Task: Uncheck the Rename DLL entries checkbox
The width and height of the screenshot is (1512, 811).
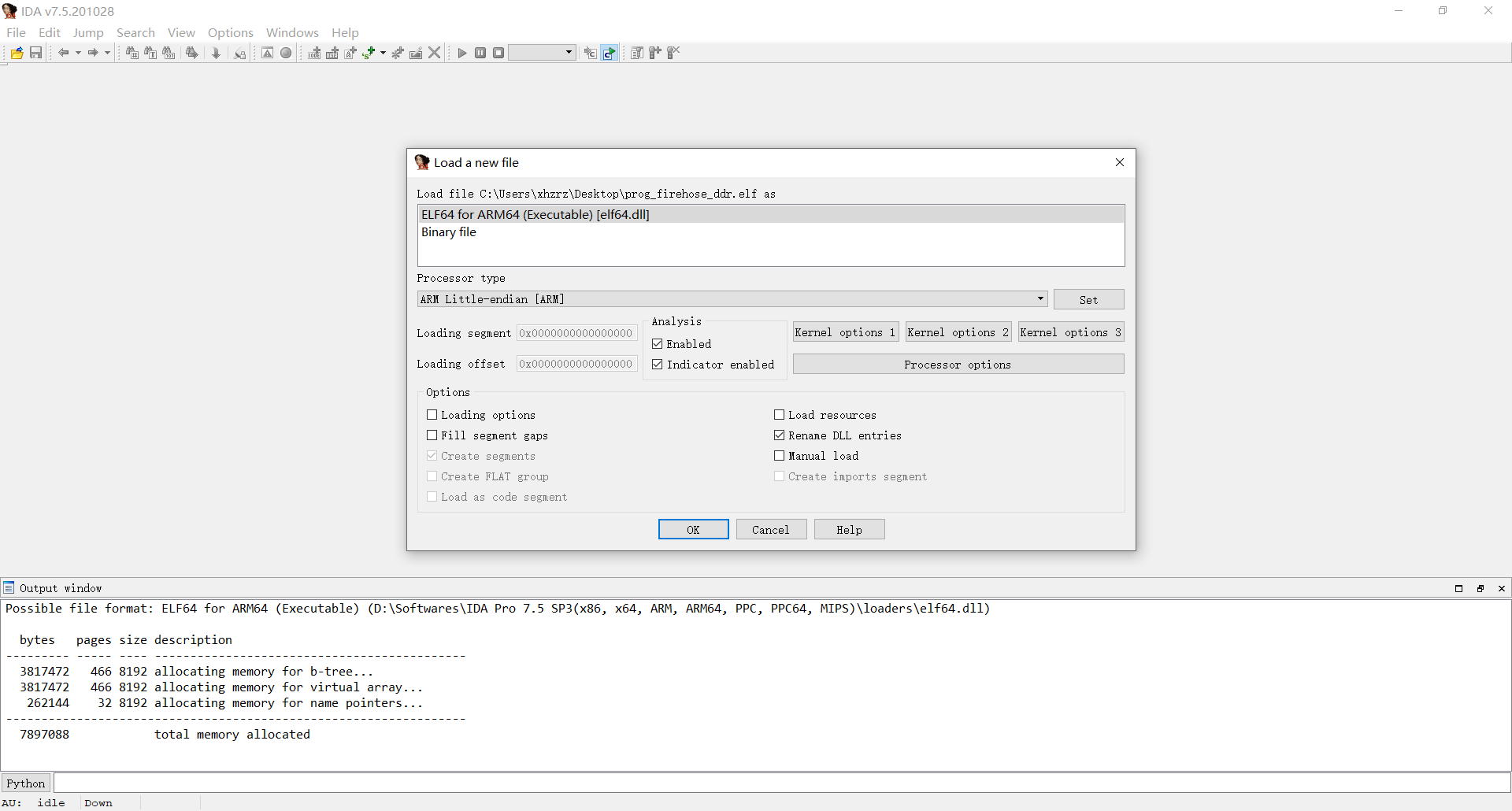Action: tap(780, 435)
